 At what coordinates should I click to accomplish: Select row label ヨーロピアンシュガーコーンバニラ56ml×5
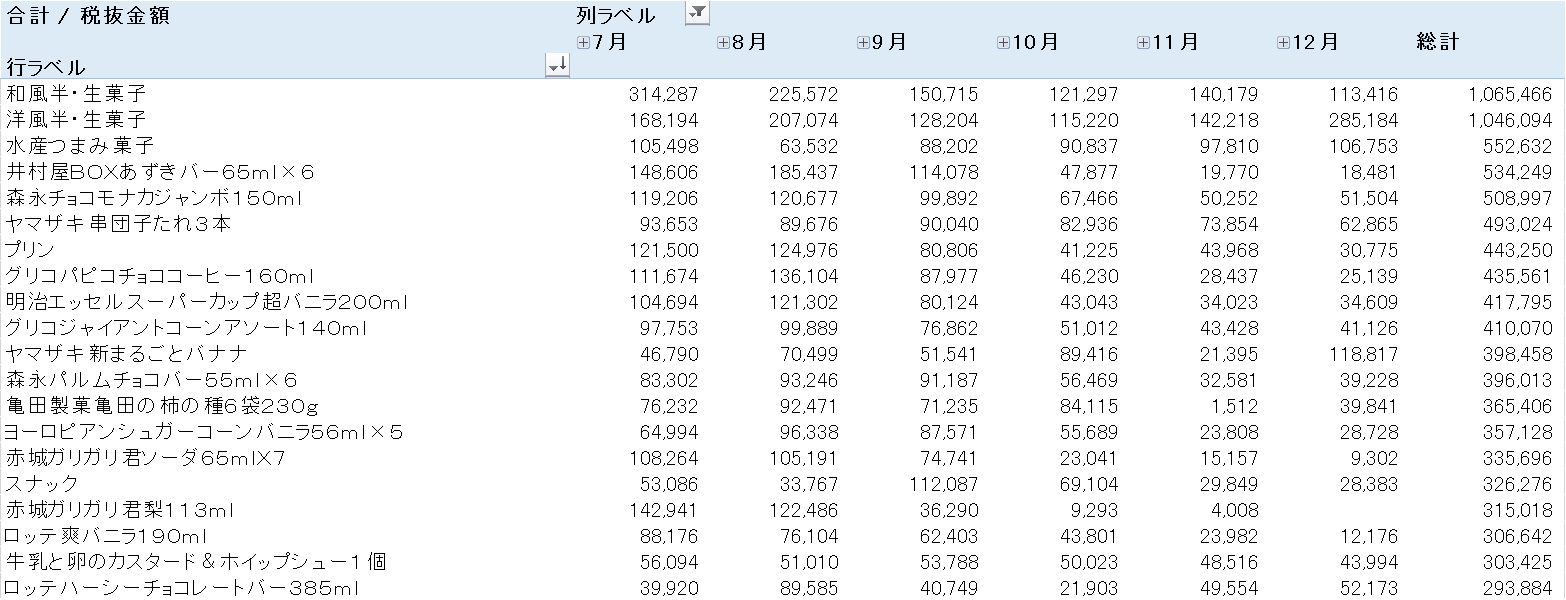tap(204, 432)
